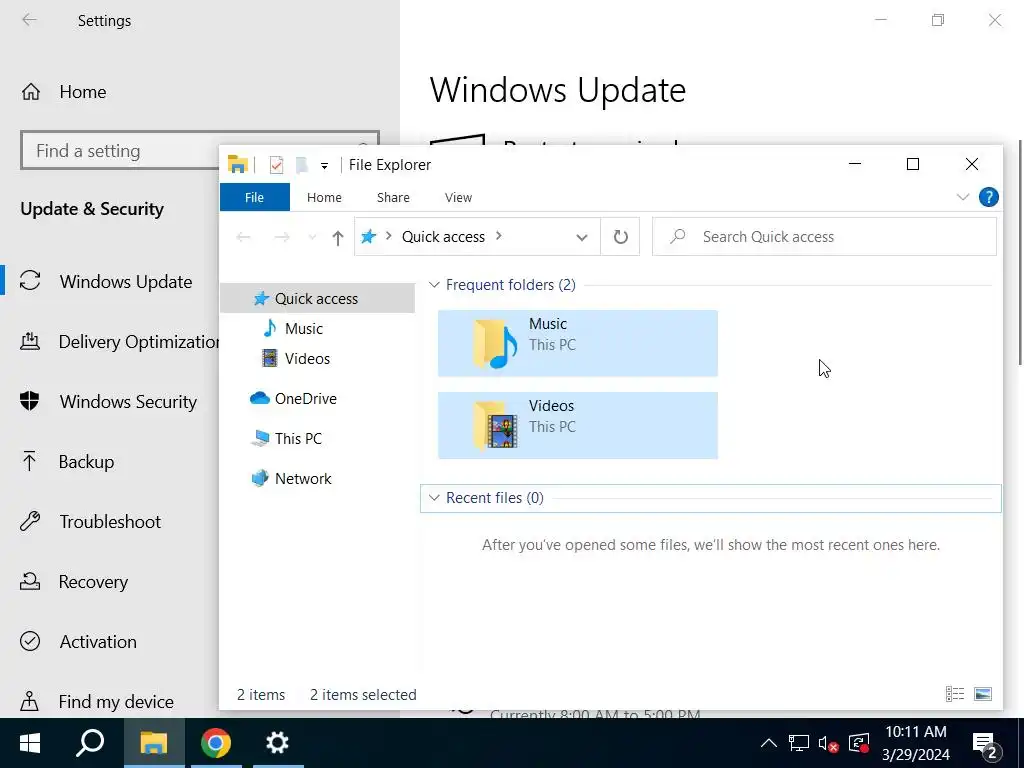Click the File Explorer taskbar icon

coord(154,743)
